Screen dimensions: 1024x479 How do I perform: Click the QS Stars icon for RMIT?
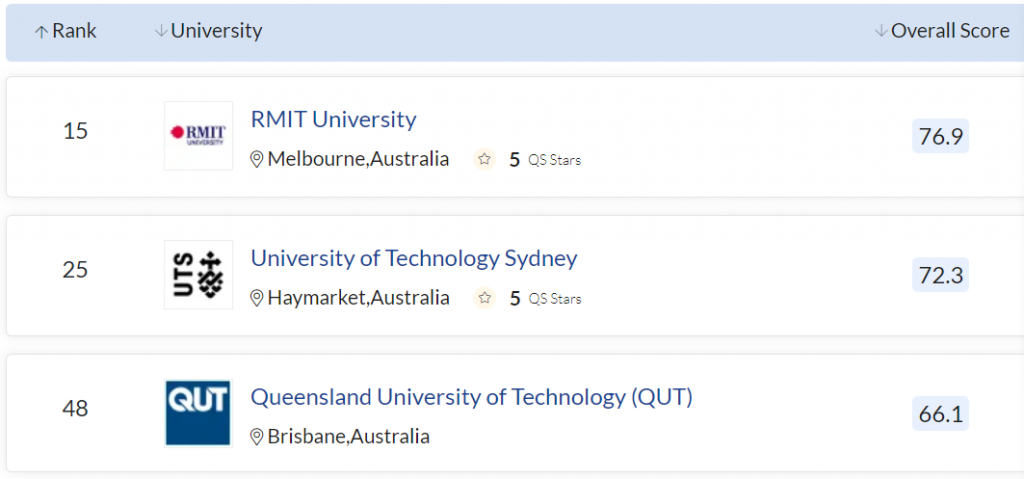(485, 159)
